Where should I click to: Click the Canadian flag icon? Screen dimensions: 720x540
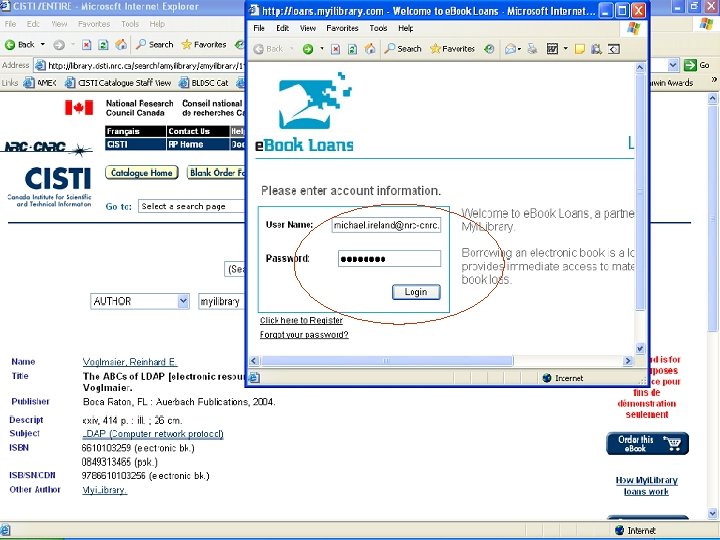pos(79,107)
